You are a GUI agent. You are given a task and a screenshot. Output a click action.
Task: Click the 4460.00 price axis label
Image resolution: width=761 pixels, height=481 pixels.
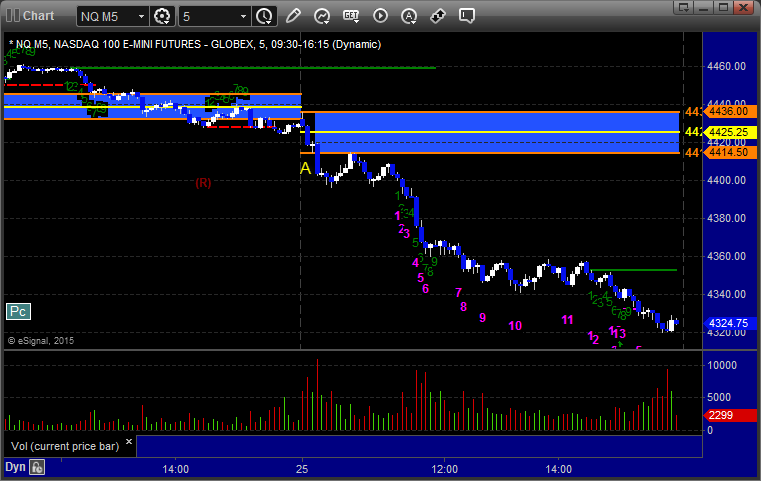point(727,66)
